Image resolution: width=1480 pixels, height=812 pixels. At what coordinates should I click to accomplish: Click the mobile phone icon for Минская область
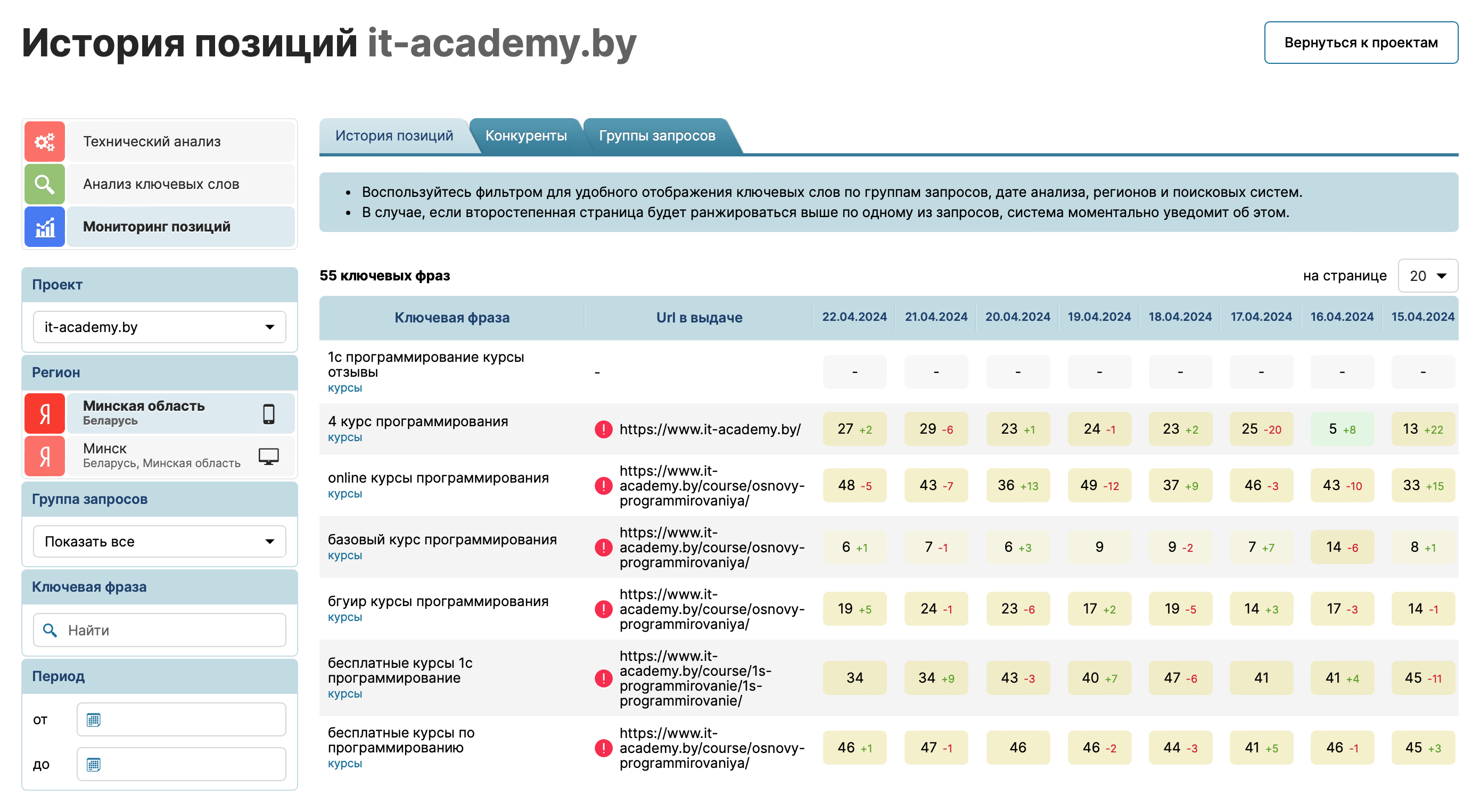(x=268, y=413)
